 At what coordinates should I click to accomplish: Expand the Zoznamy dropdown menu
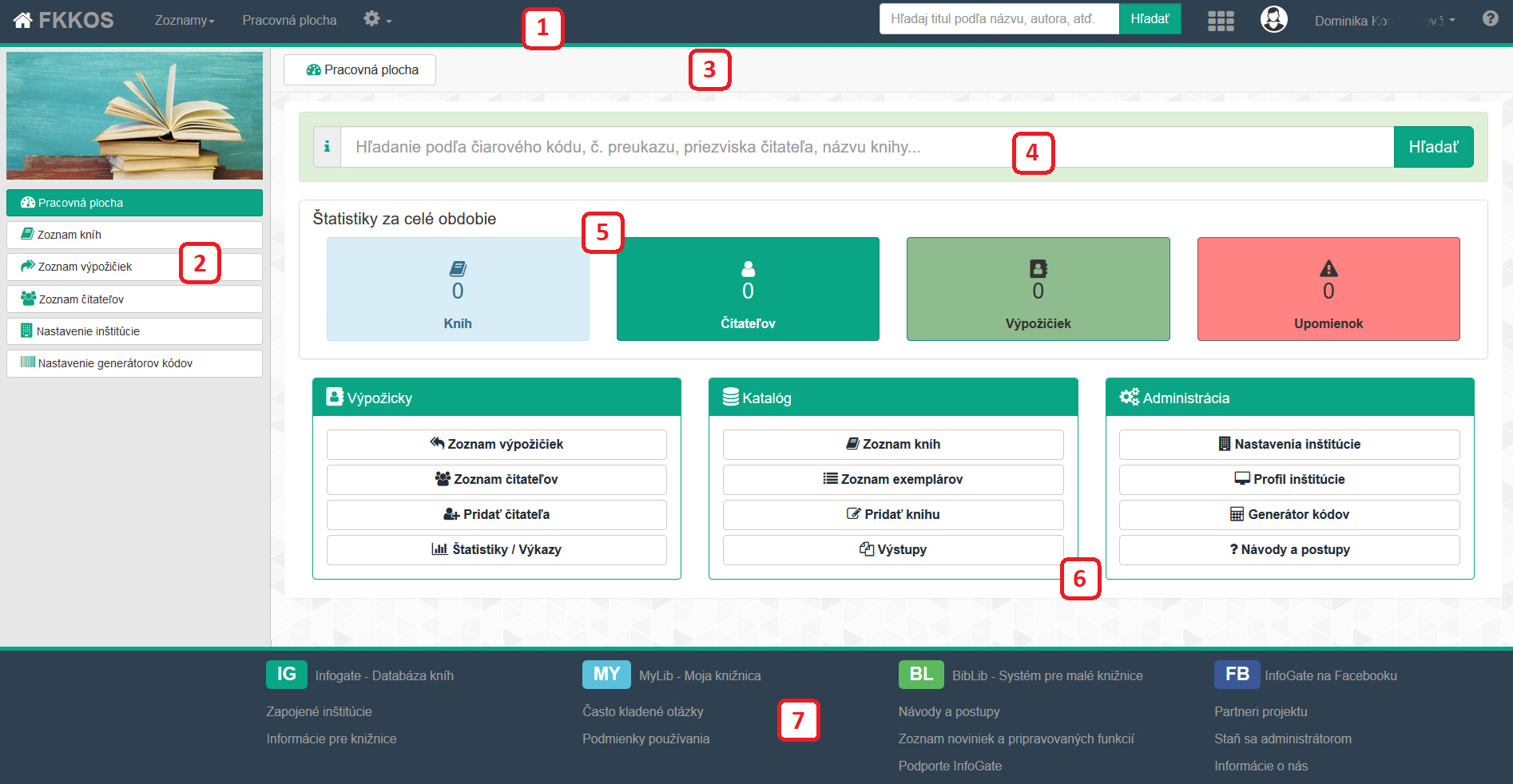[185, 21]
